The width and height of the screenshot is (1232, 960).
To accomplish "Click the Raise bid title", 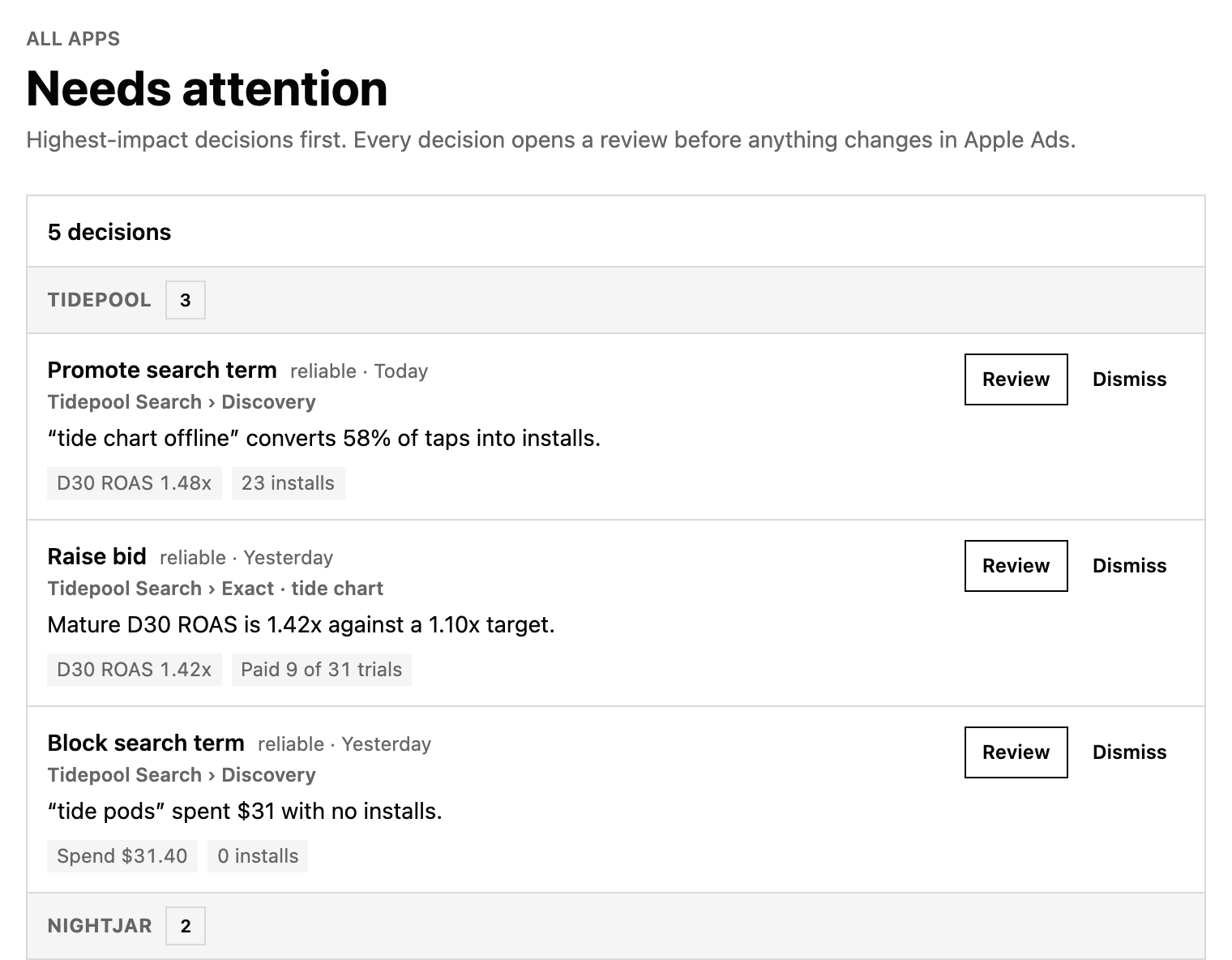I will [97, 557].
